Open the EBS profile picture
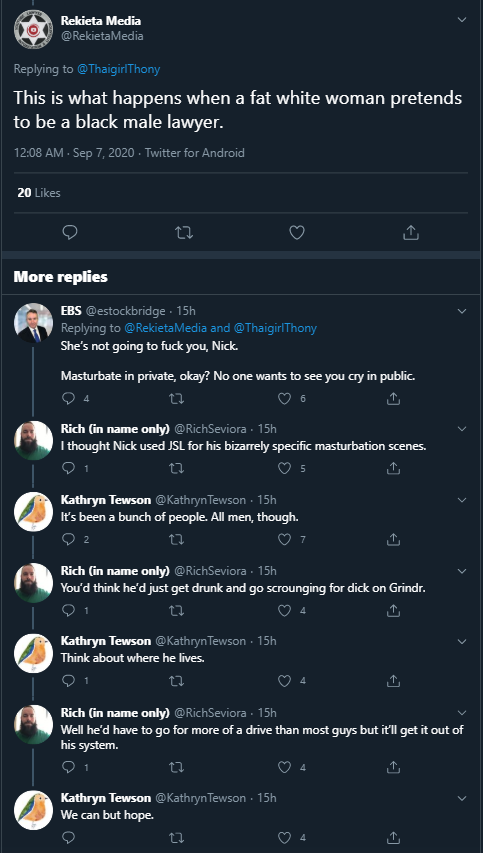 [33, 323]
